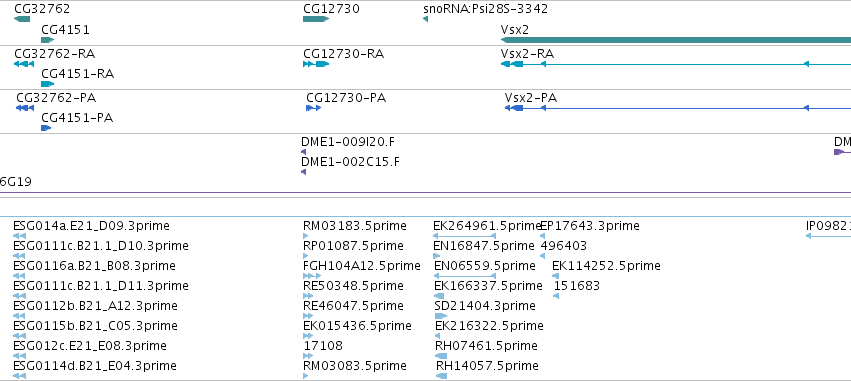Select the CG32762-PA protein glyph

[25, 108]
